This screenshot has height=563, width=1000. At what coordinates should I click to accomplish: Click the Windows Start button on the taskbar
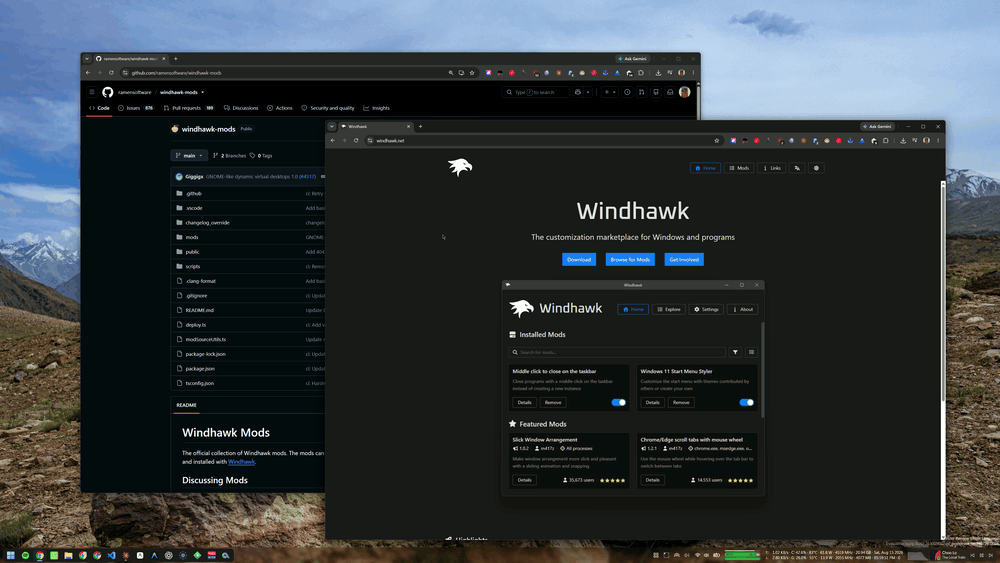10,555
